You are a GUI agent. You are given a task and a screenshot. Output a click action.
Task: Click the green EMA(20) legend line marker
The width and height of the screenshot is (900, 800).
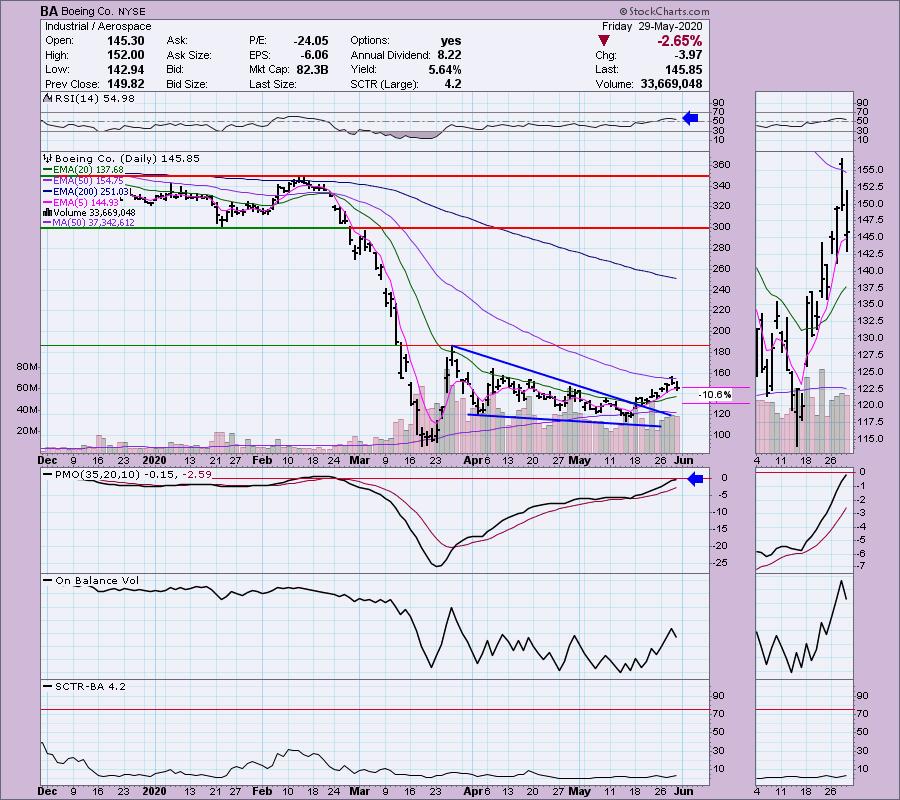click(47, 170)
